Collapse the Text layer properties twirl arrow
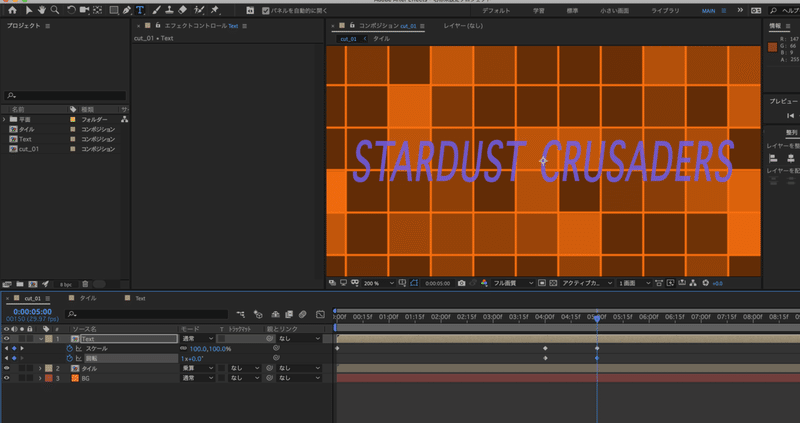 click(41, 339)
